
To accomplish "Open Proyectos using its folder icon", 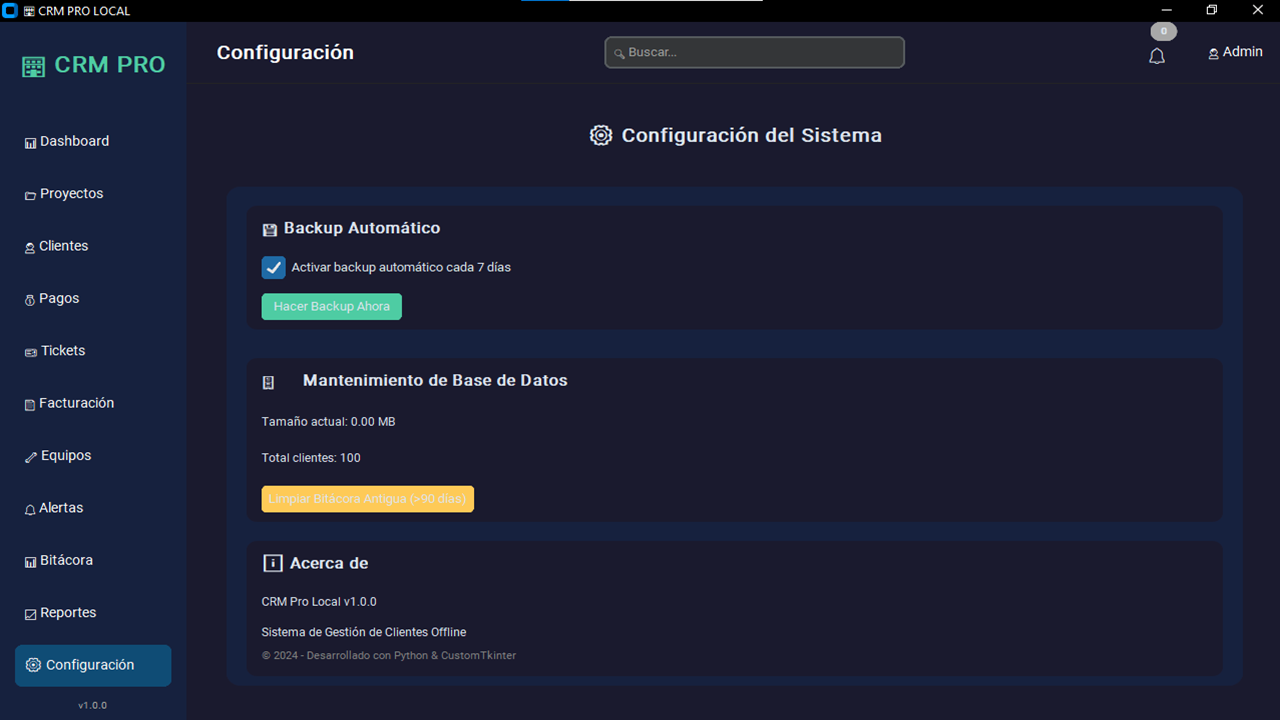I will 29,193.
